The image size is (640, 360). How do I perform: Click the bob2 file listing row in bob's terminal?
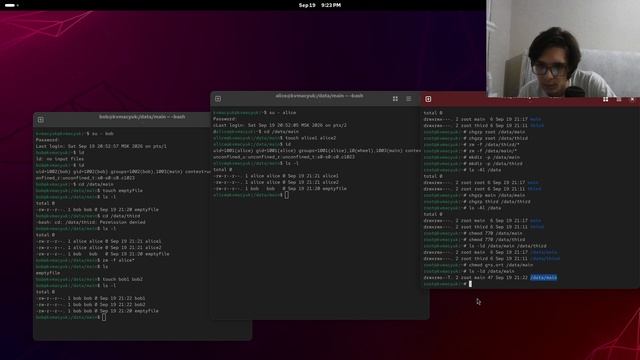coord(90,304)
